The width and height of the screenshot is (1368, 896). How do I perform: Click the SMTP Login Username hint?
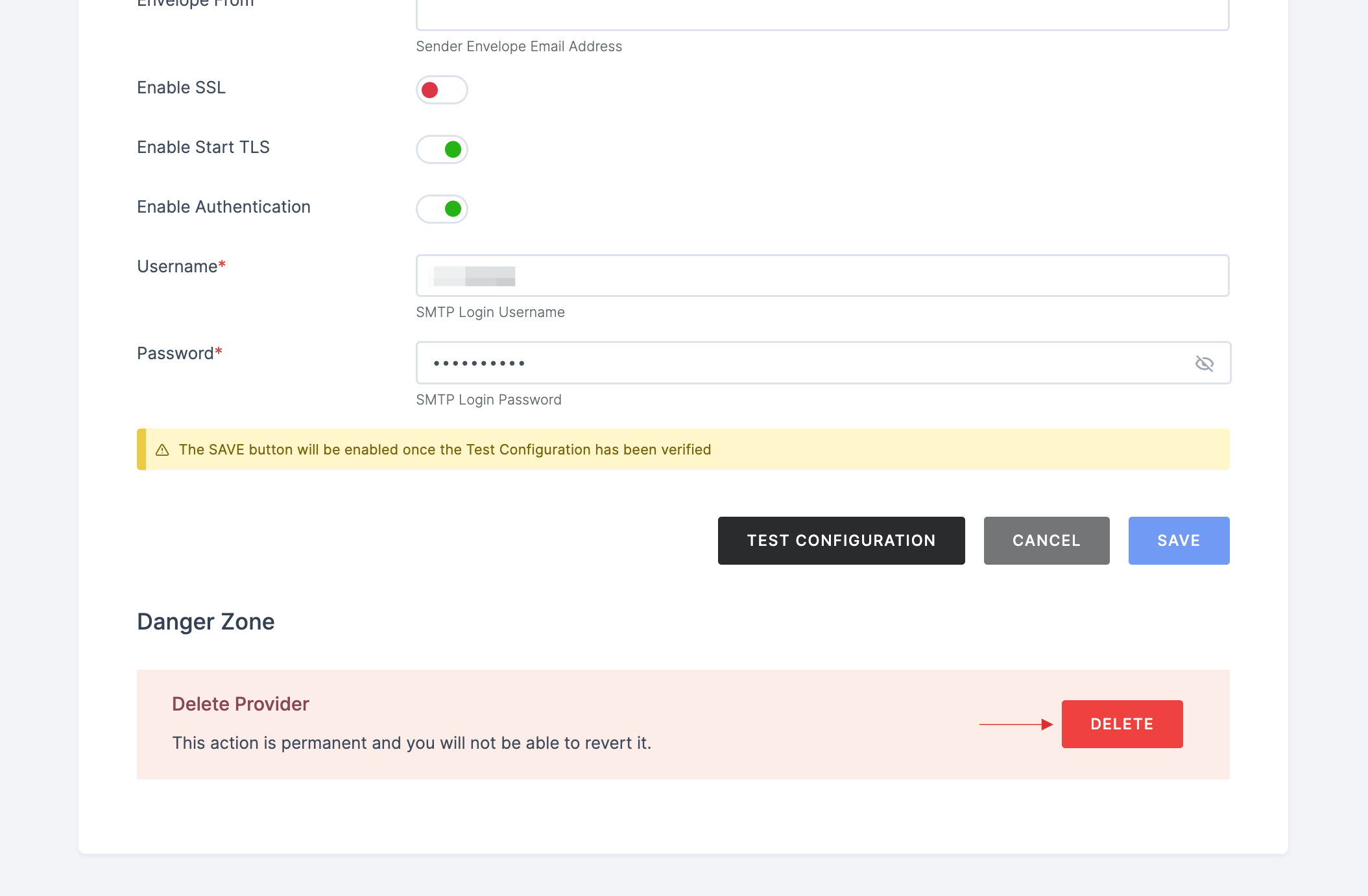[x=490, y=312]
